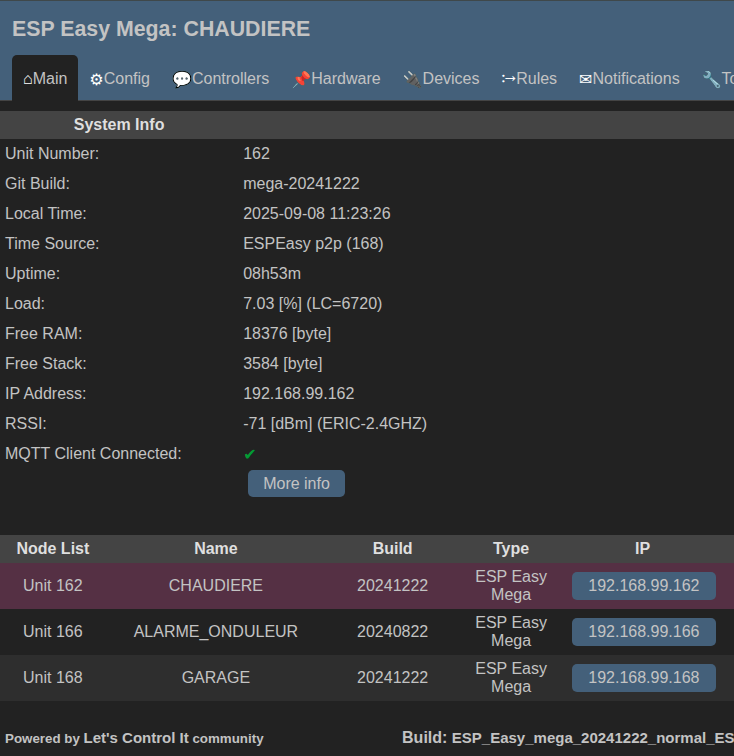Click the System Info header
734x756 pixels.
(x=119, y=125)
